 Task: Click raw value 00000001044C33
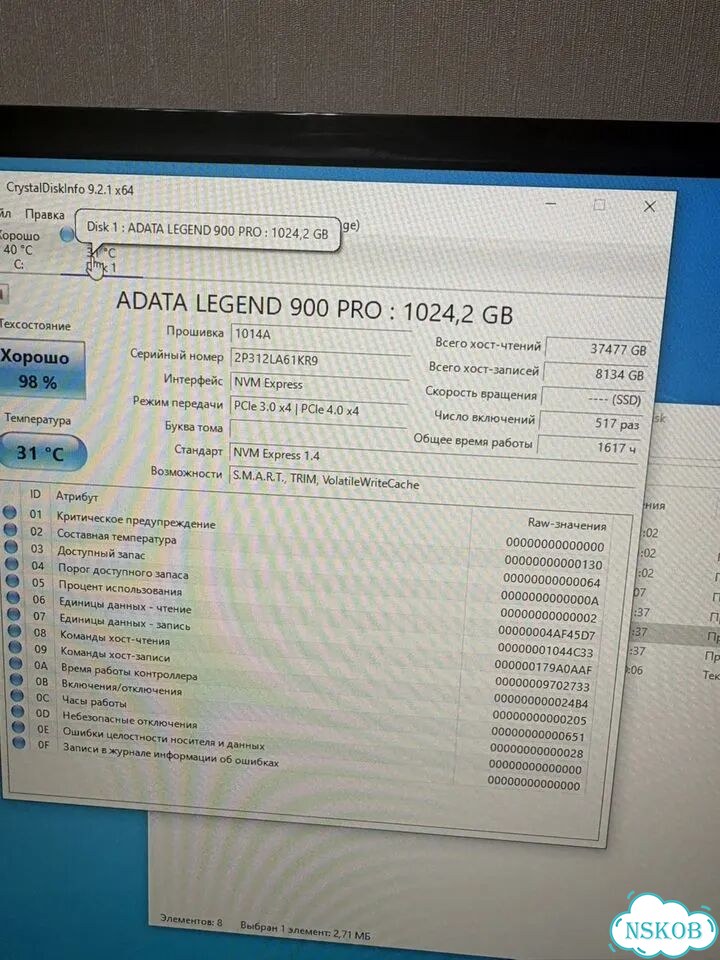coord(546,650)
